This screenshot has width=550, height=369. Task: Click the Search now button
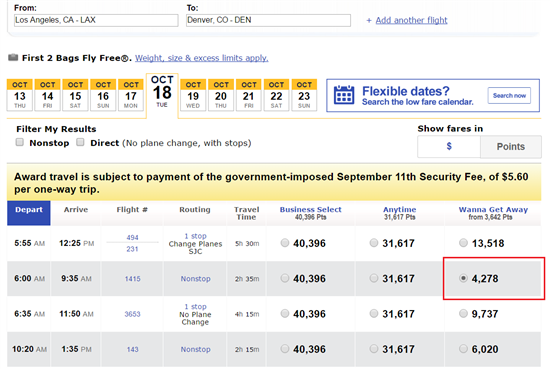[x=509, y=95]
